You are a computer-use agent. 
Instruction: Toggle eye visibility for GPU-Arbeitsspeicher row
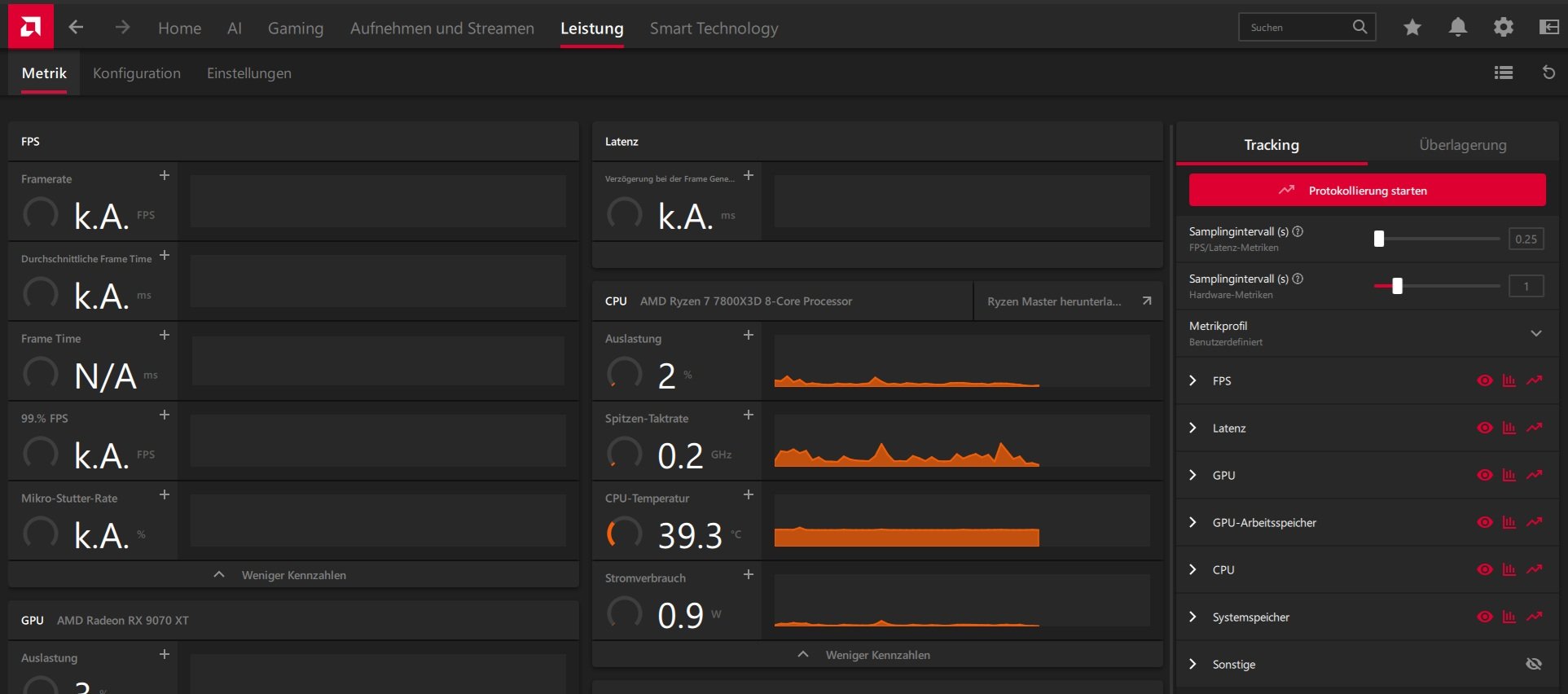tap(1485, 522)
